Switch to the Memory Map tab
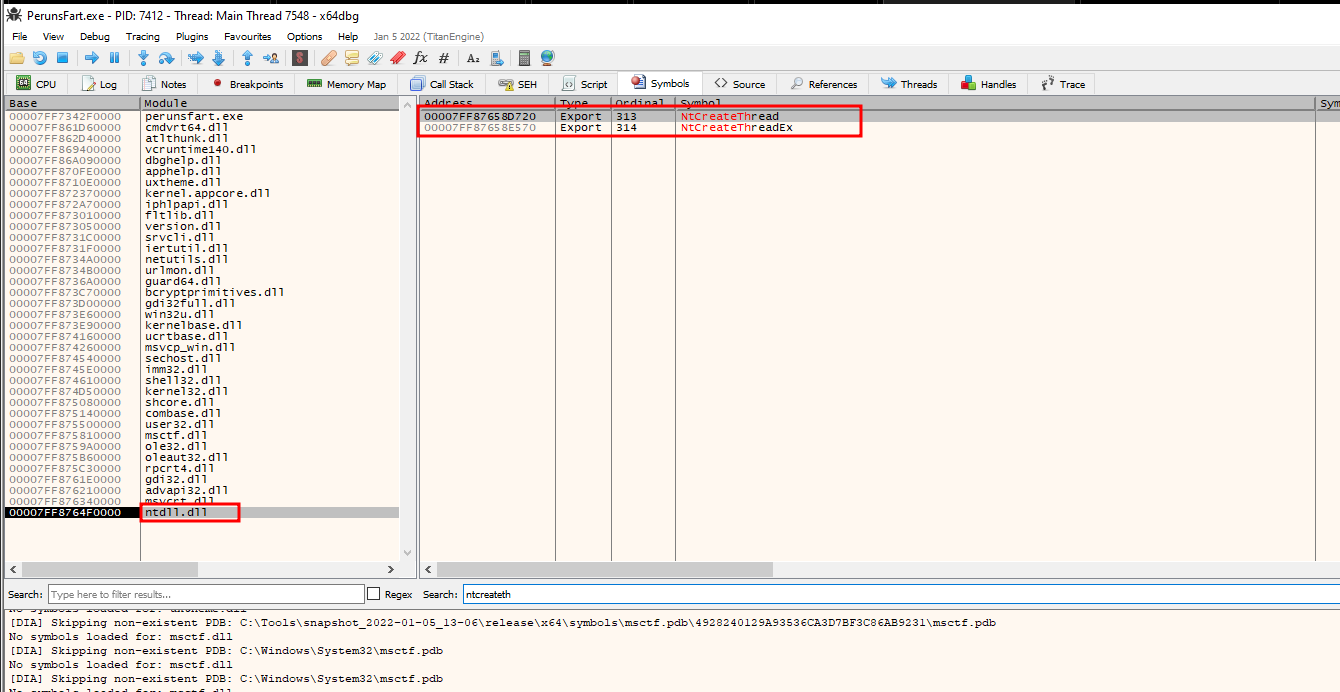Image resolution: width=1340 pixels, height=692 pixels. tap(346, 84)
